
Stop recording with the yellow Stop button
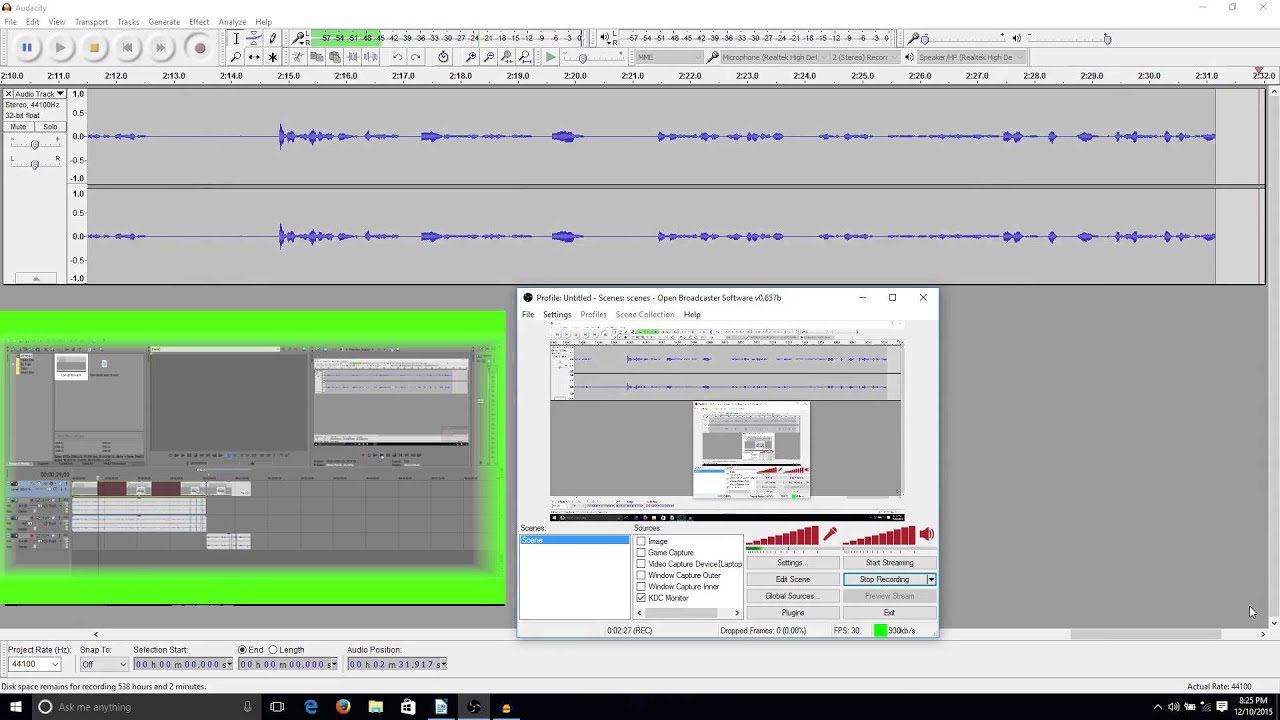tap(94, 47)
